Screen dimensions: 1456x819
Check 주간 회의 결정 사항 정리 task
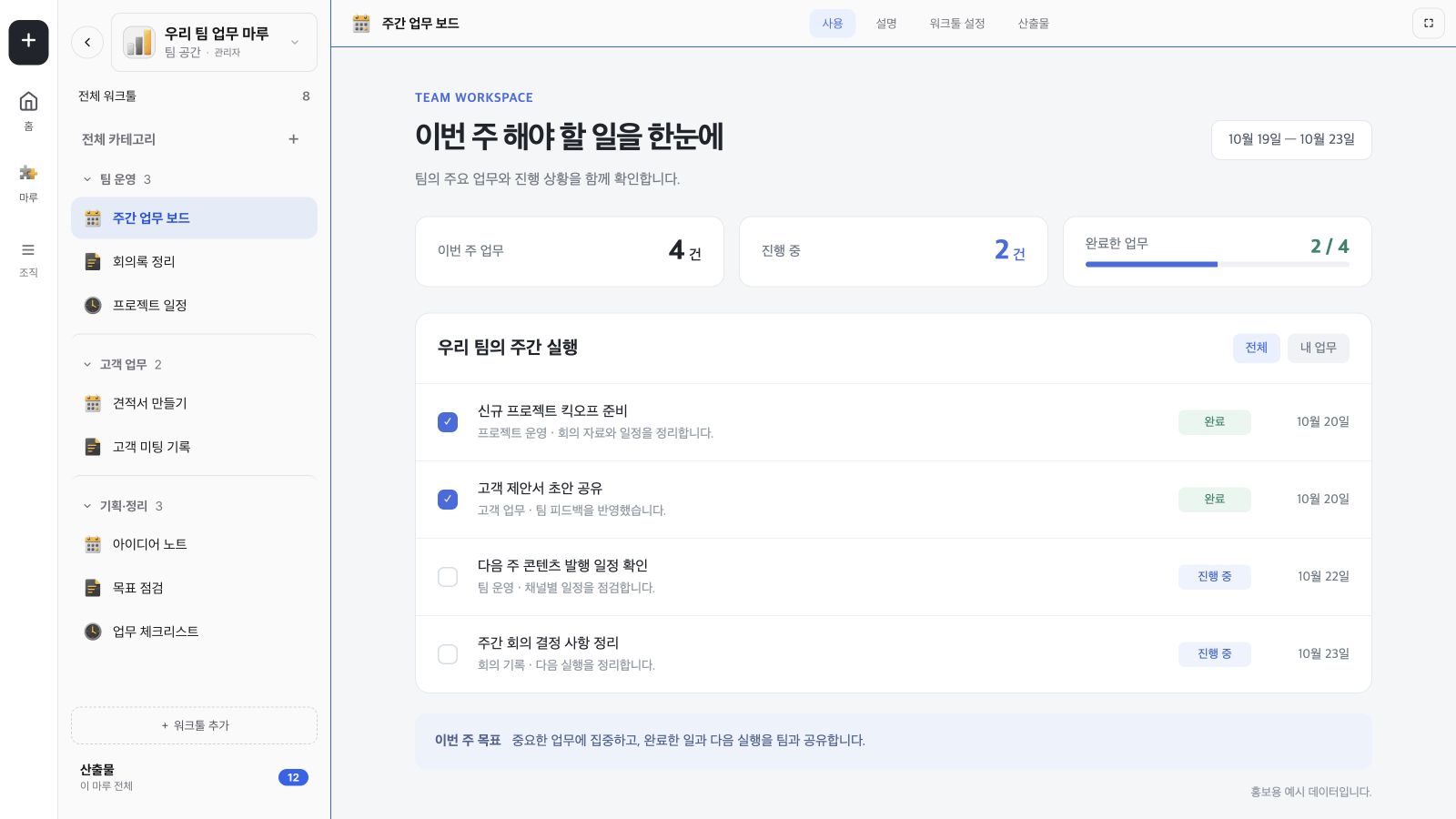(448, 654)
